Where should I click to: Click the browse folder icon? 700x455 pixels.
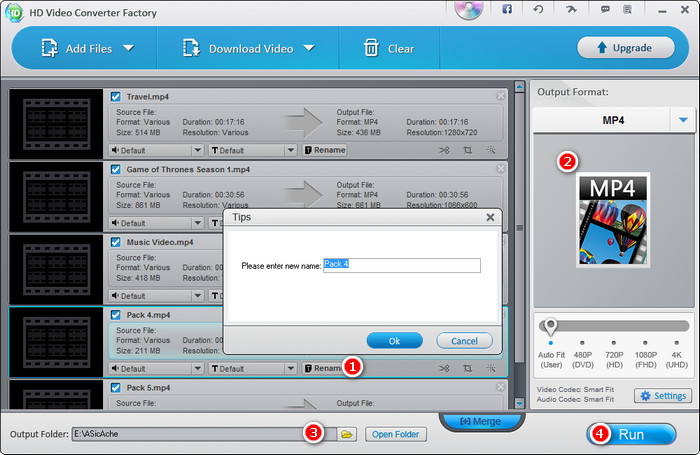coord(346,434)
